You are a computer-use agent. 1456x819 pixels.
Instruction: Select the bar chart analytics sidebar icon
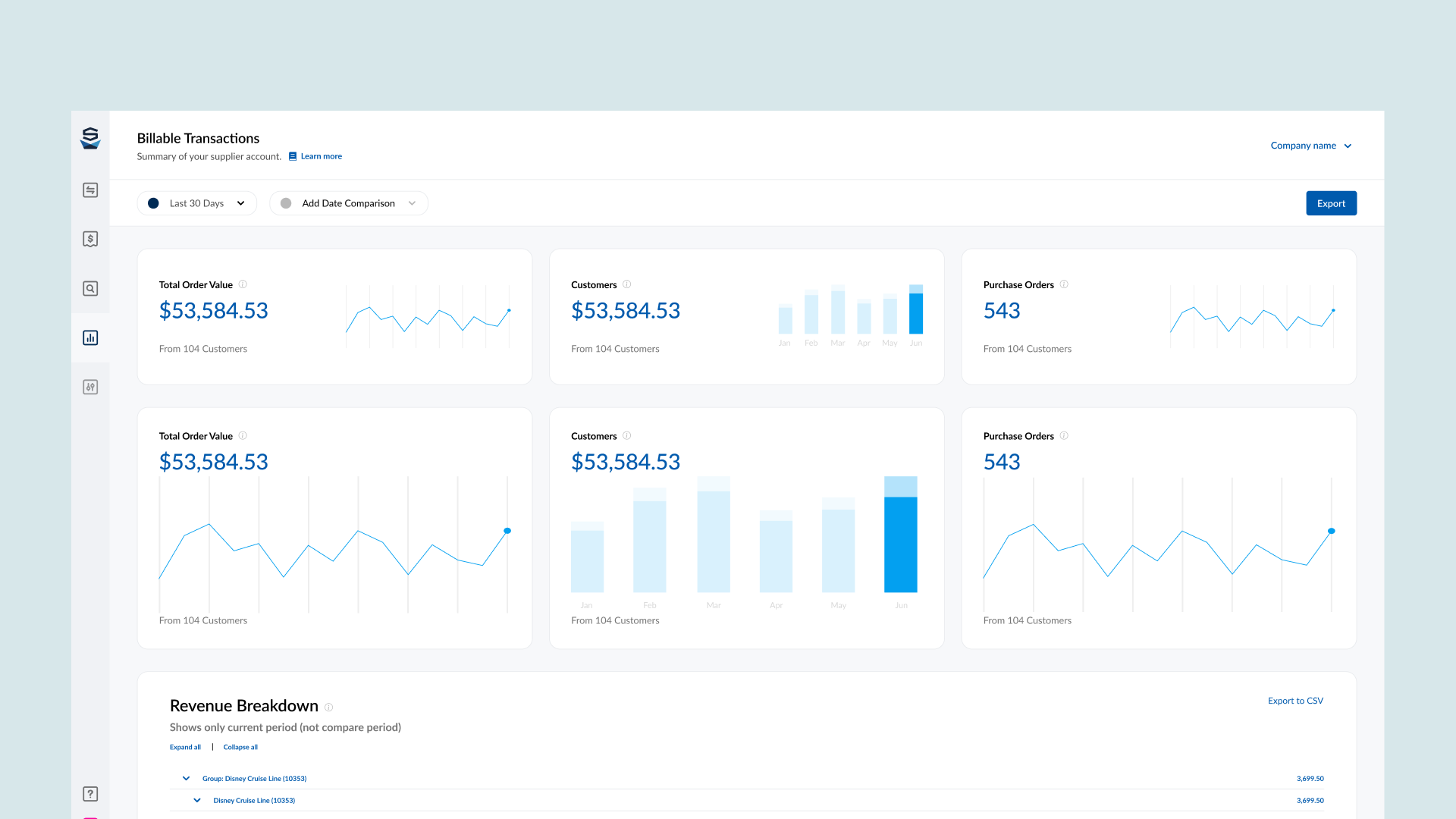[90, 338]
